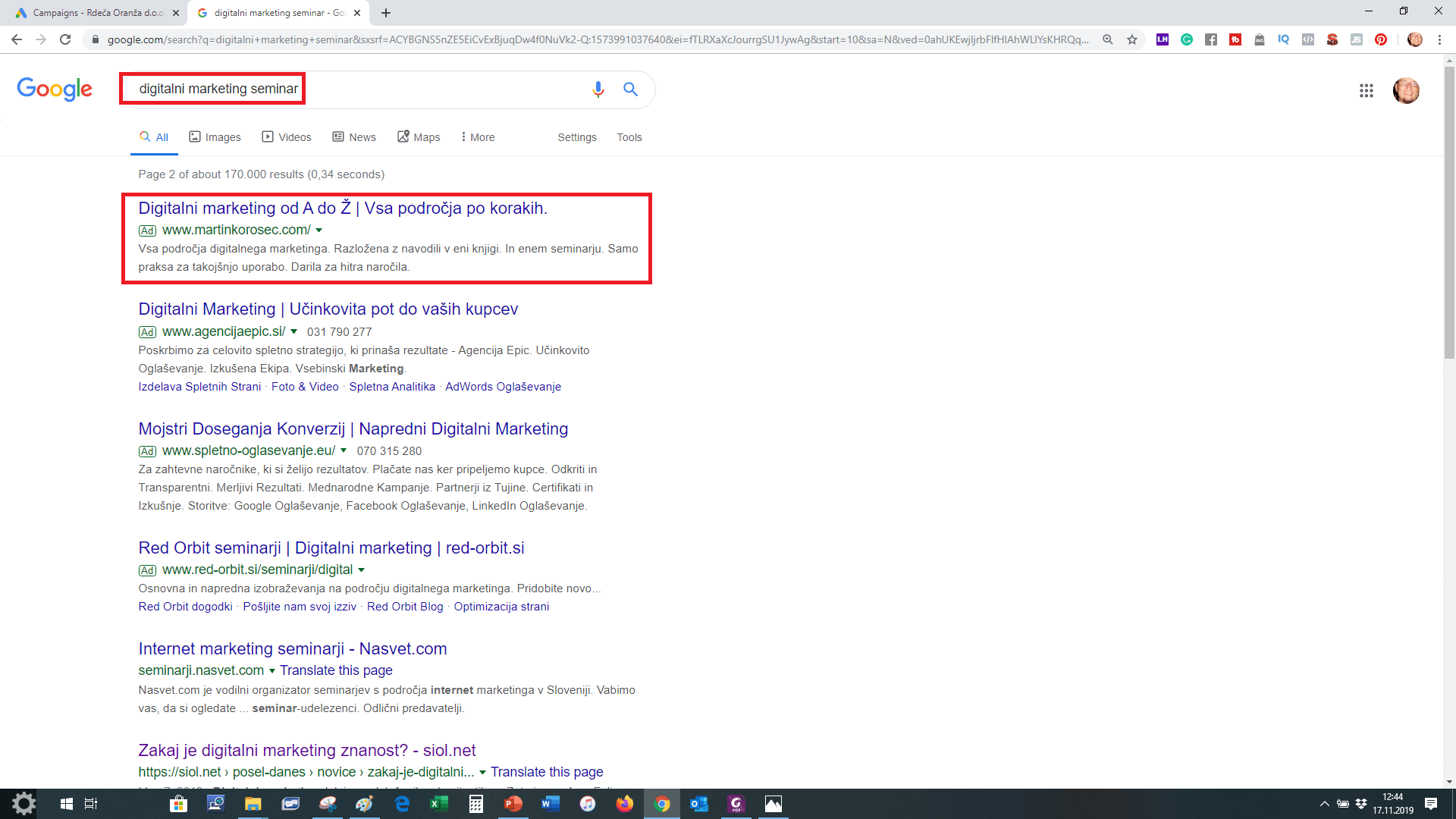Open Chrome's three-dot menu

coord(1439,39)
